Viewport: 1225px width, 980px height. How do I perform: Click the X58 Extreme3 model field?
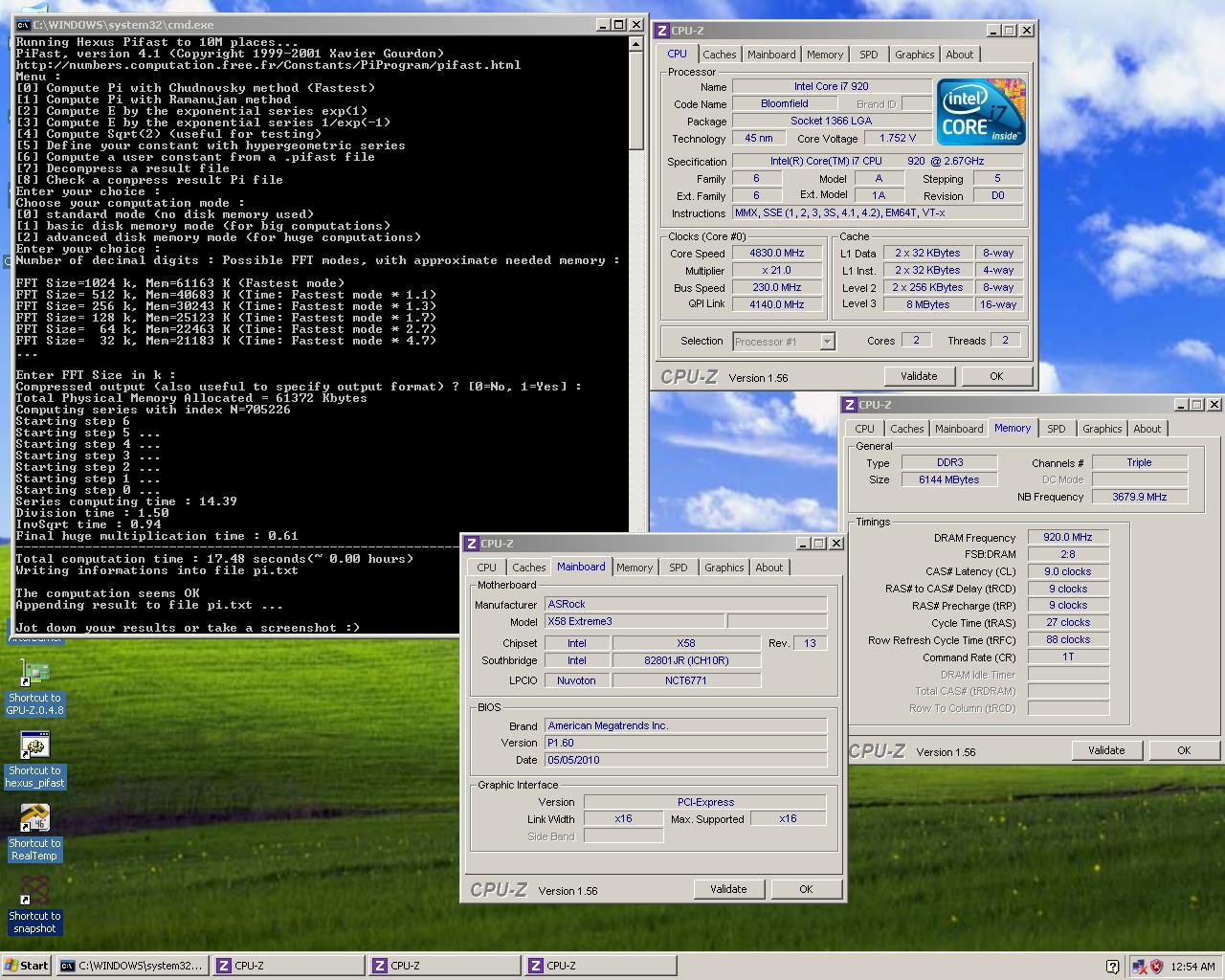tap(635, 622)
